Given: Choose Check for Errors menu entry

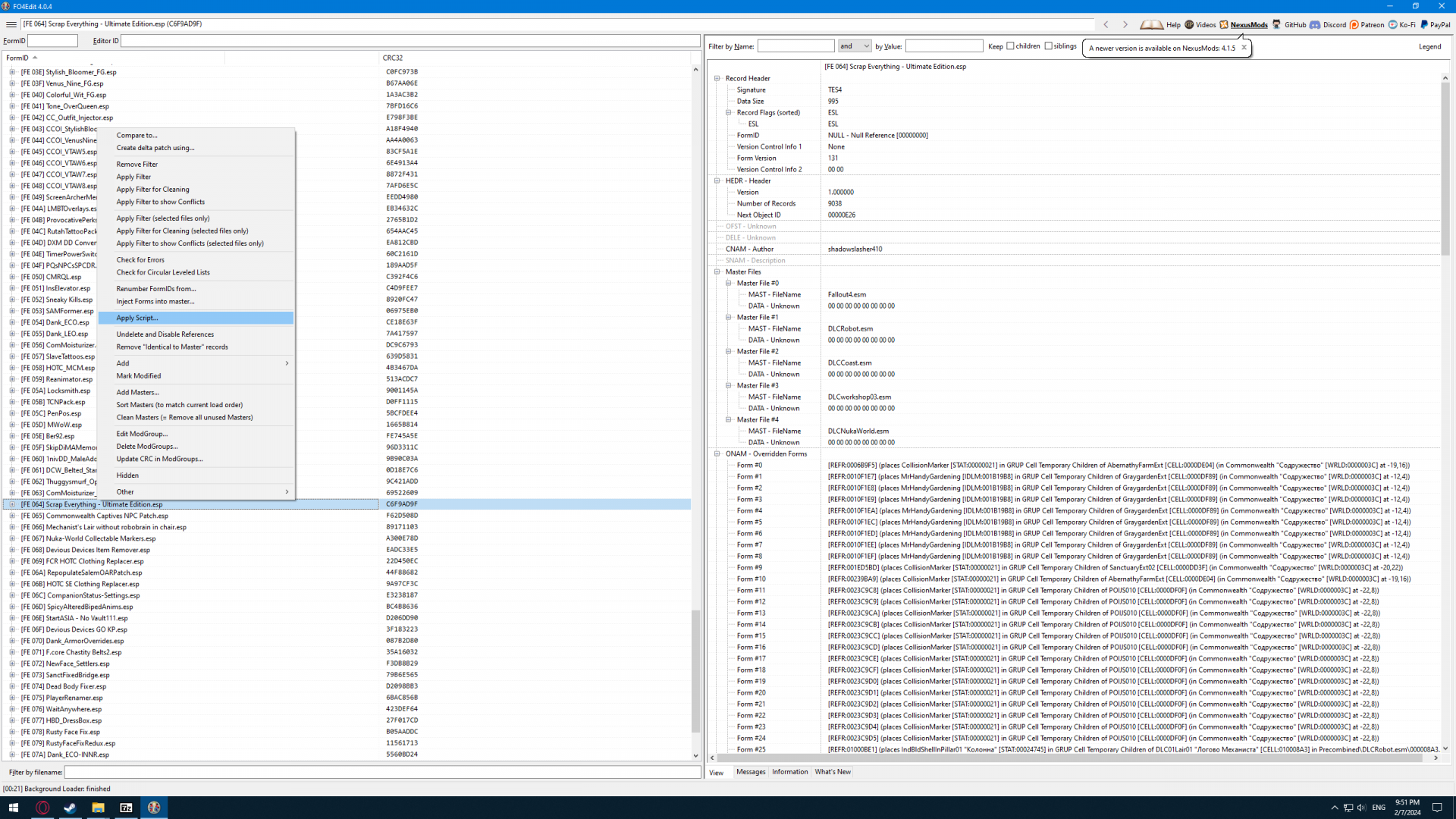Looking at the screenshot, I should click(140, 260).
